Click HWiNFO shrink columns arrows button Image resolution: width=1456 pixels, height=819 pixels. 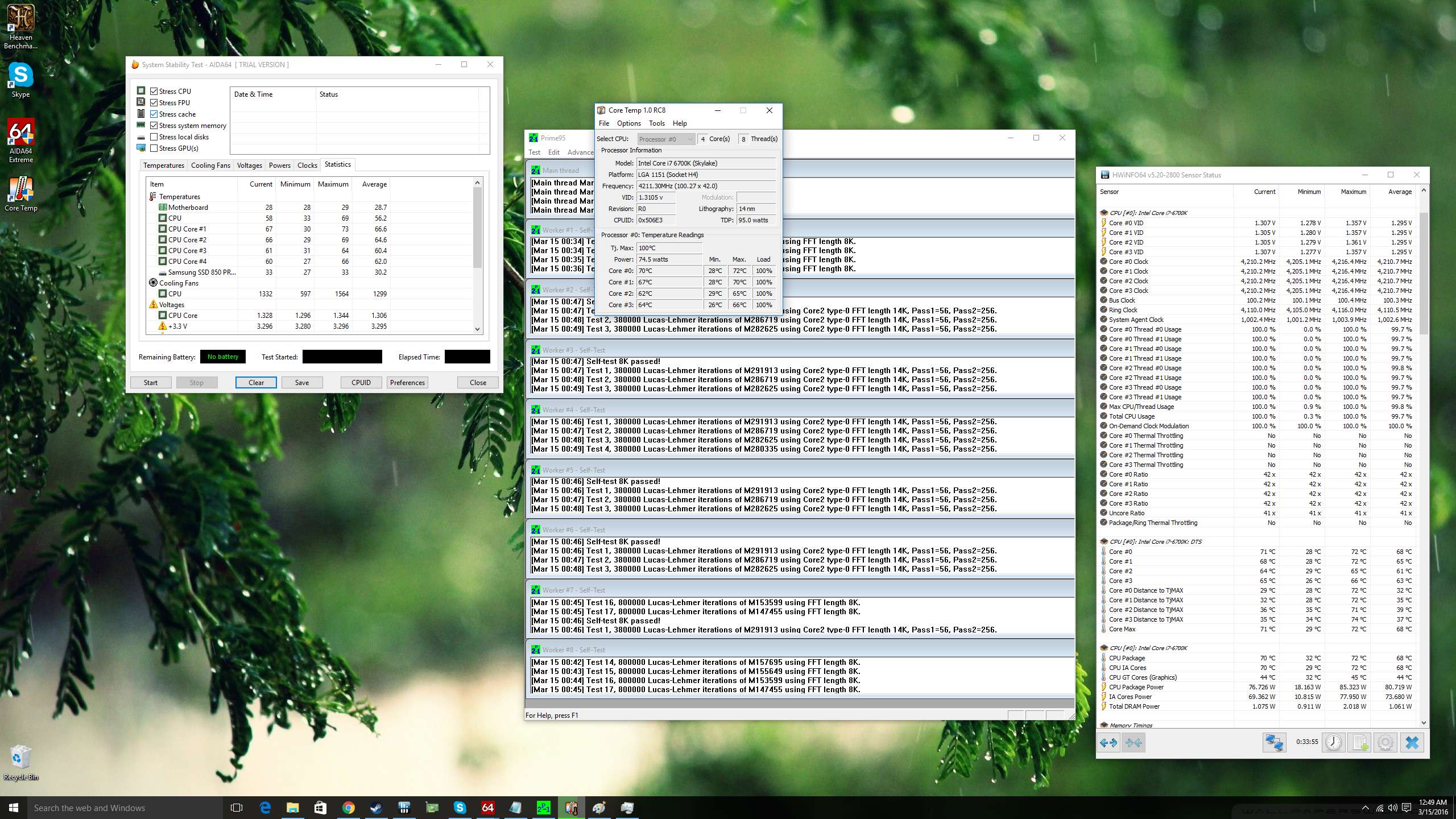pos(1133,743)
